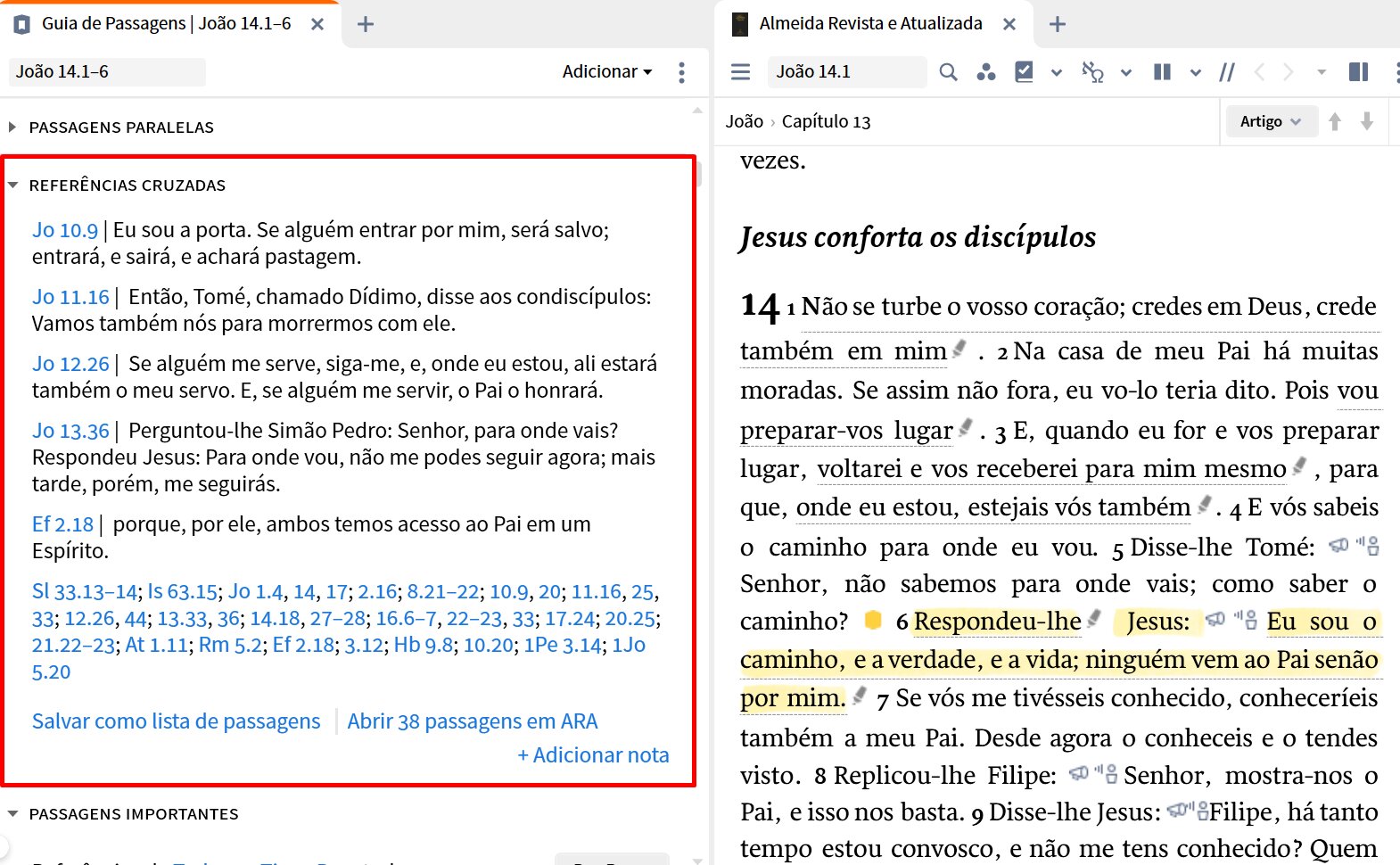
Task: Click + Adicionar nota
Action: coord(593,754)
